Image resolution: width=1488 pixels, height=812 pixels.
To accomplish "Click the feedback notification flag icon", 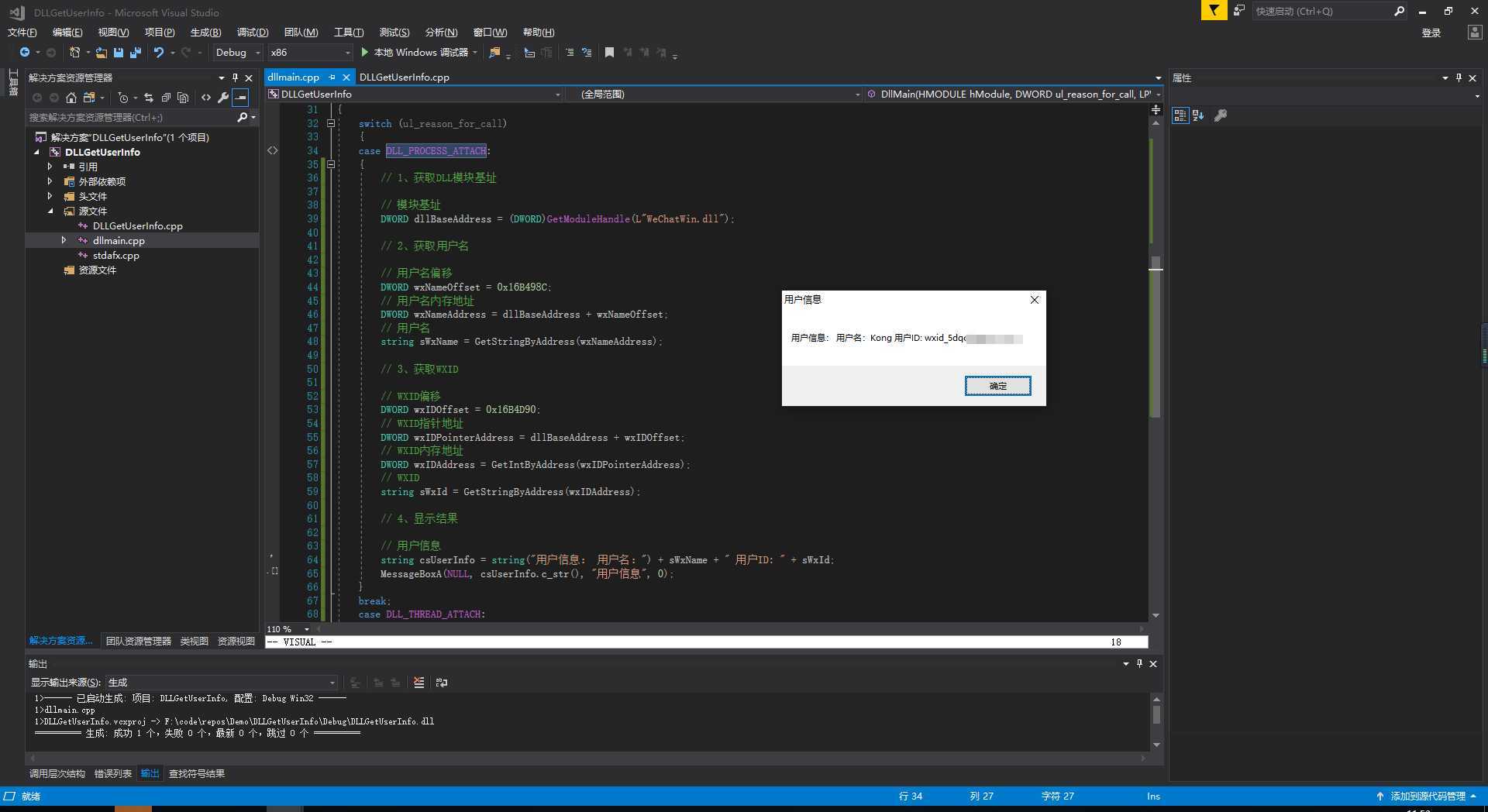I will tap(1214, 10).
